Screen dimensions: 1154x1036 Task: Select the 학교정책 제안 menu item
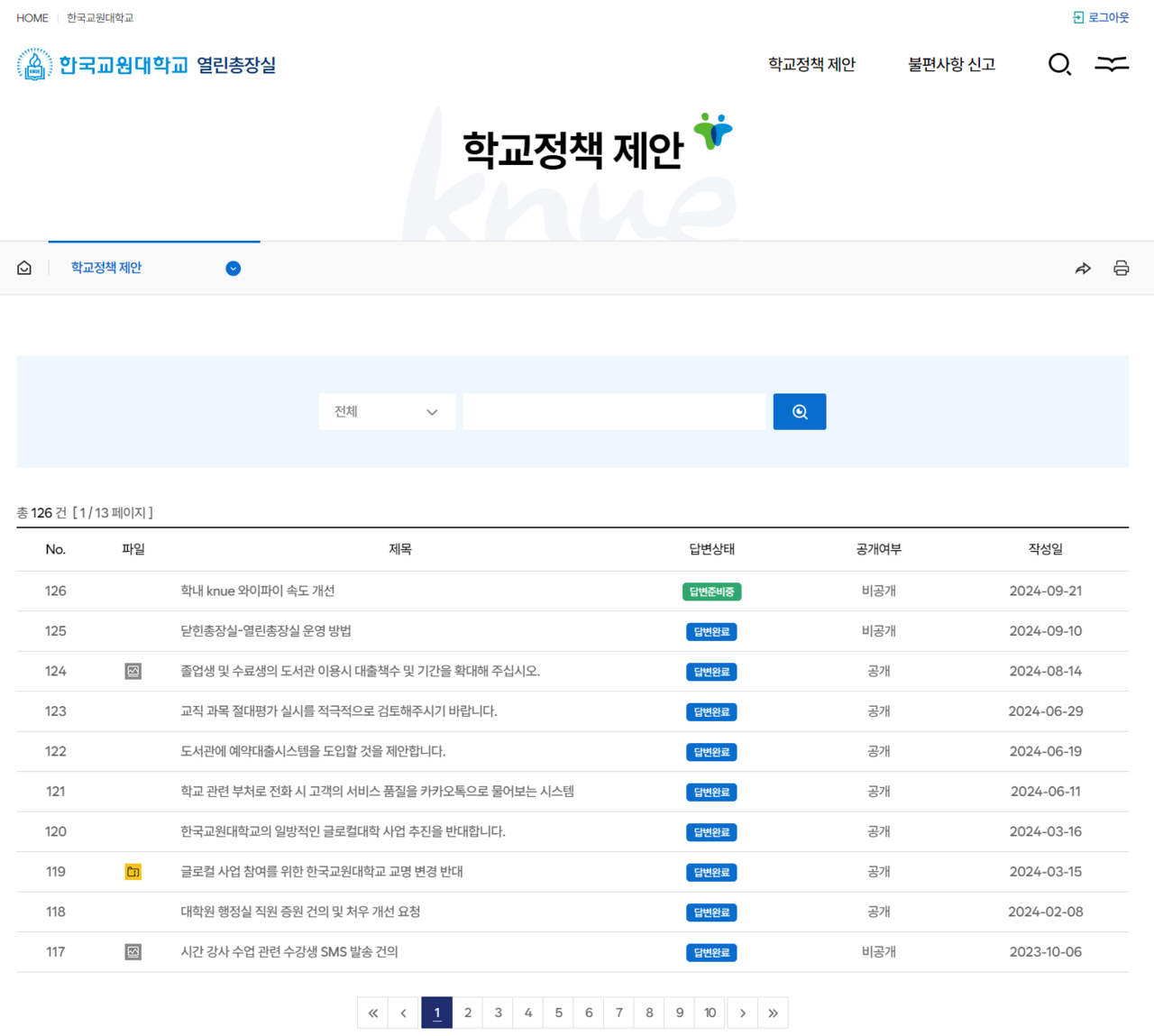pos(811,64)
